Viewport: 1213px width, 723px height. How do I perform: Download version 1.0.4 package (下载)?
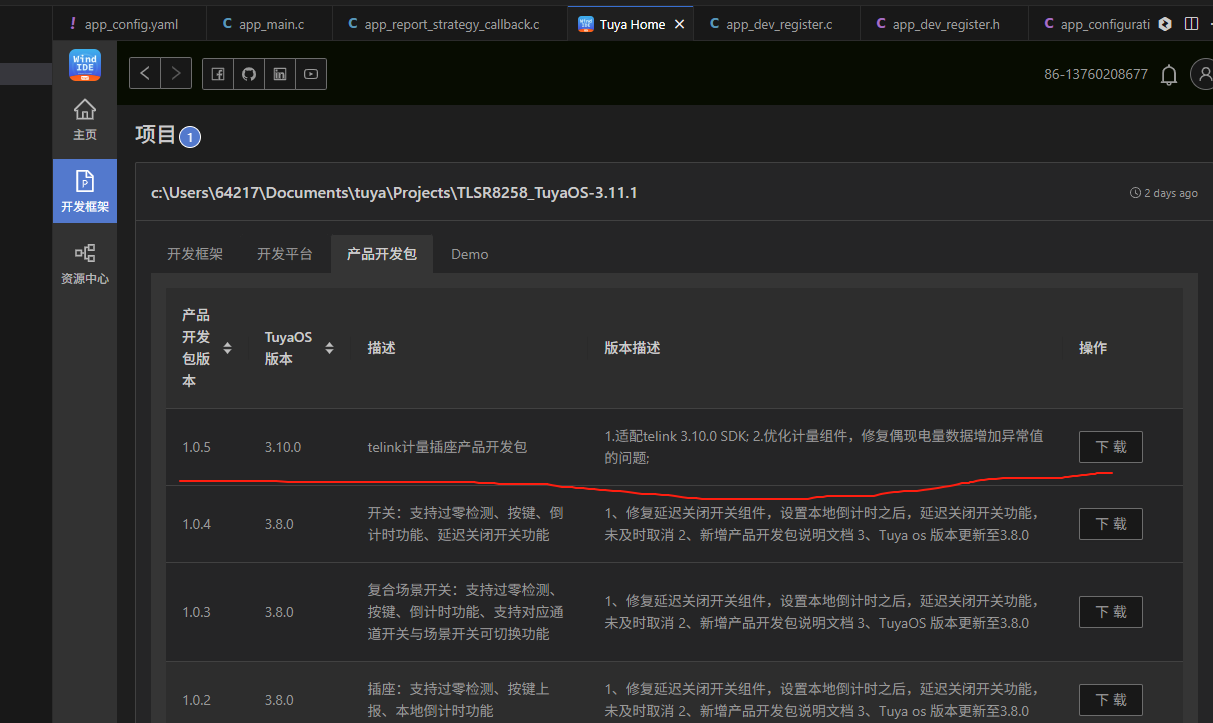[x=1111, y=524]
